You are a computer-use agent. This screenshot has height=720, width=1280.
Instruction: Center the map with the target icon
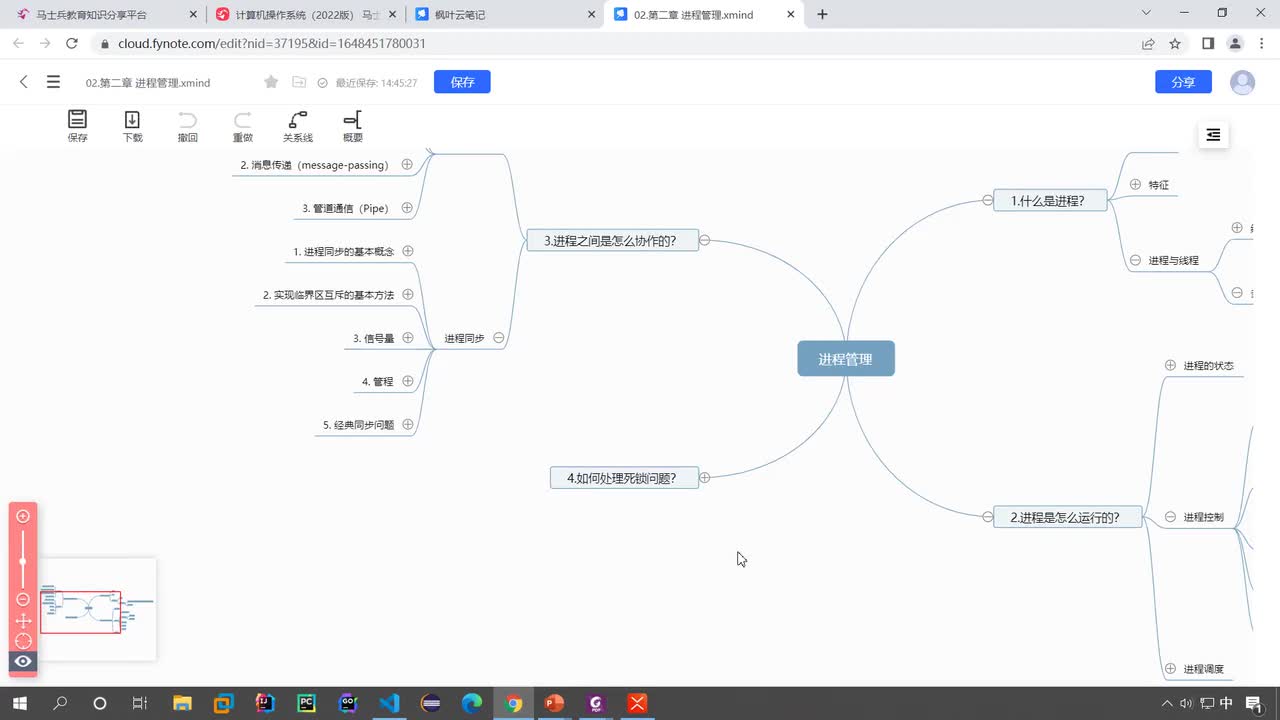(23, 641)
